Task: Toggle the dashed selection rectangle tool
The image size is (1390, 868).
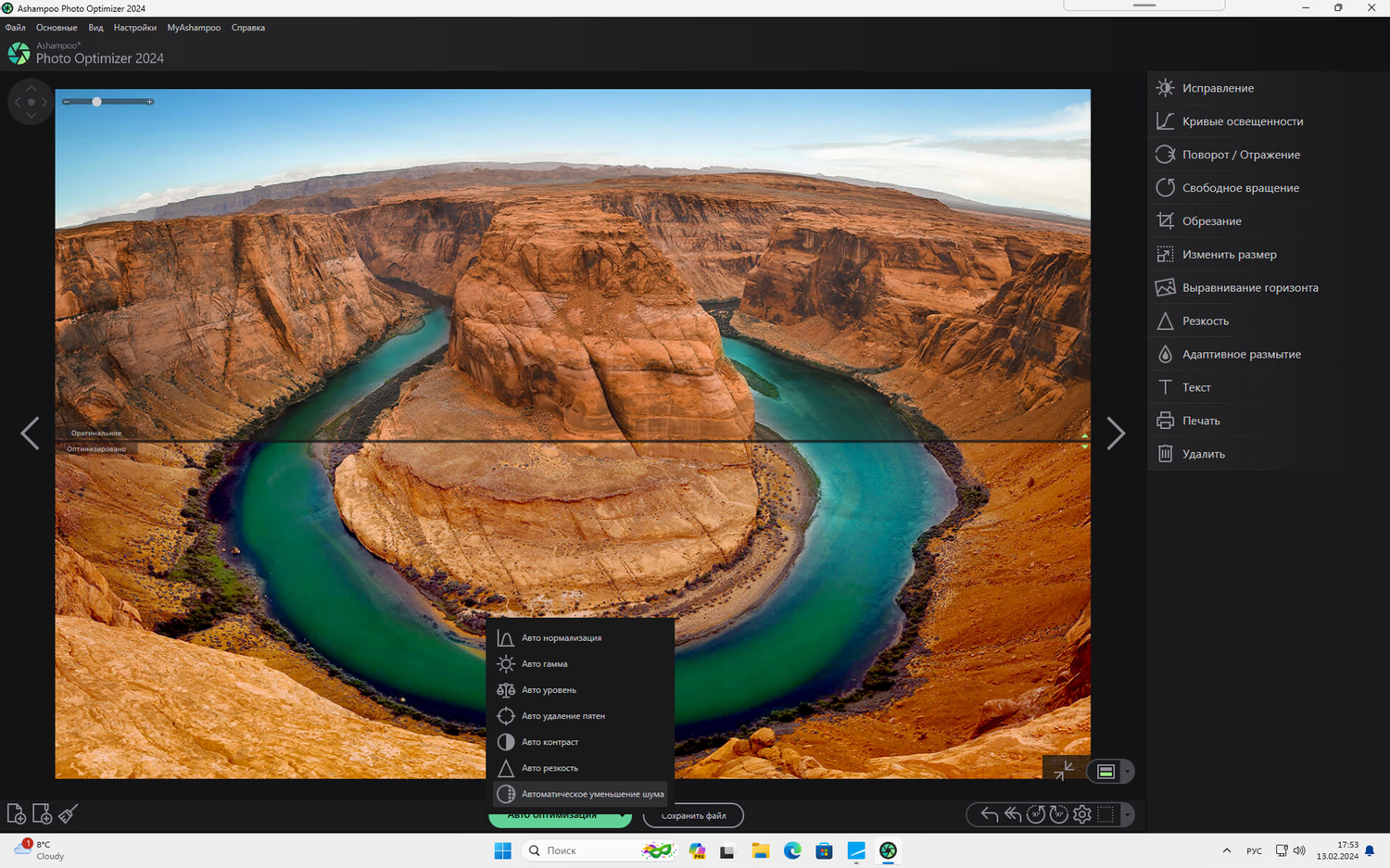Action: [1105, 815]
